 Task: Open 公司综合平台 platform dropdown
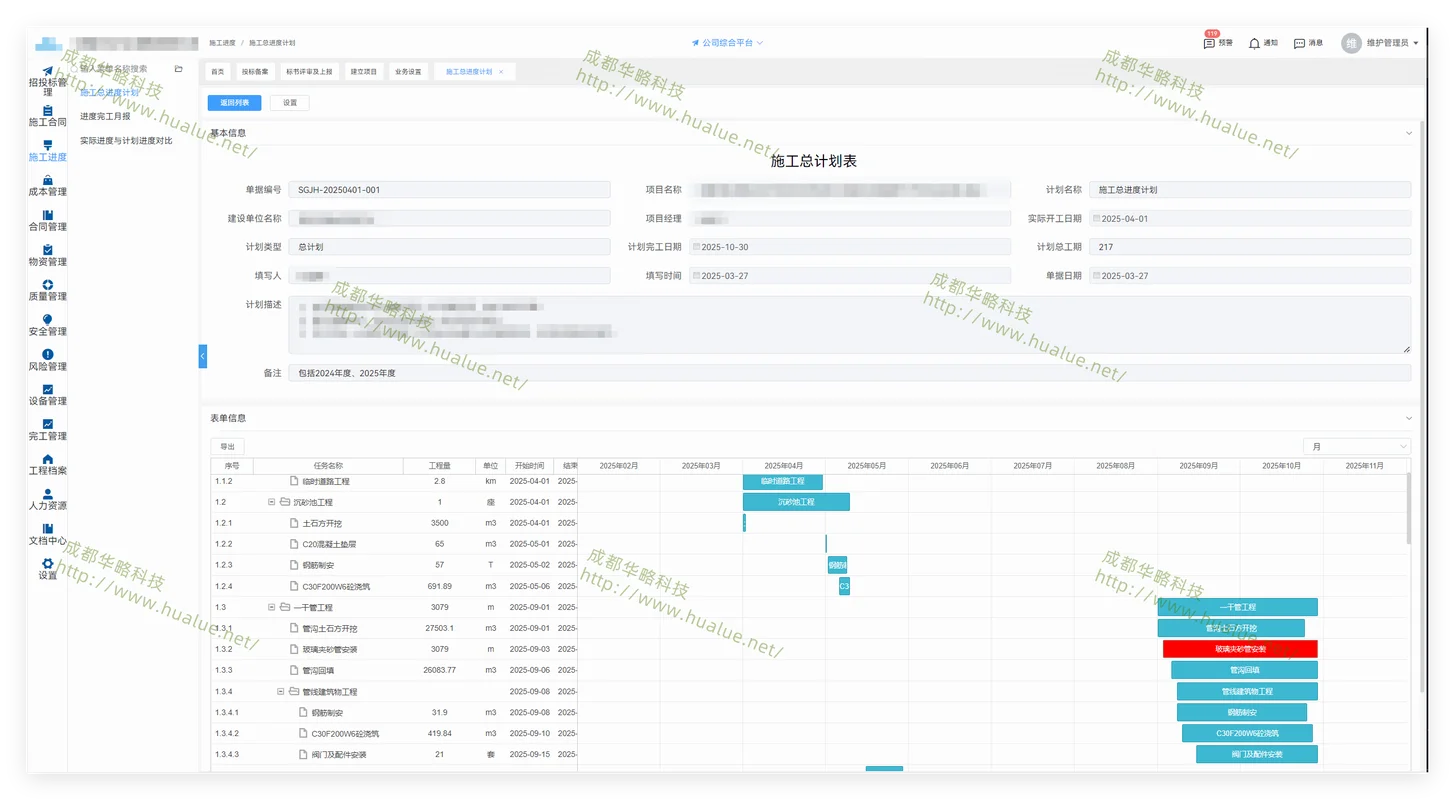[x=727, y=43]
